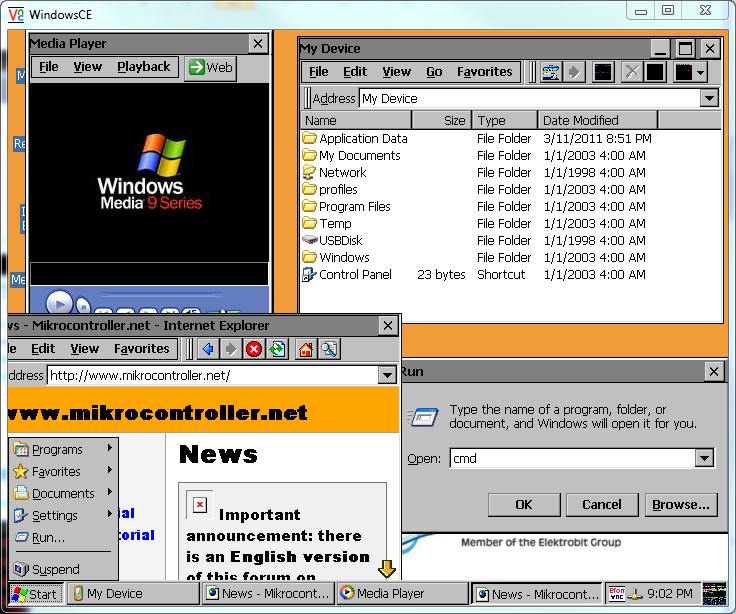The height and width of the screenshot is (614, 736).
Task: Open View menu in Media Player
Action: [x=87, y=67]
